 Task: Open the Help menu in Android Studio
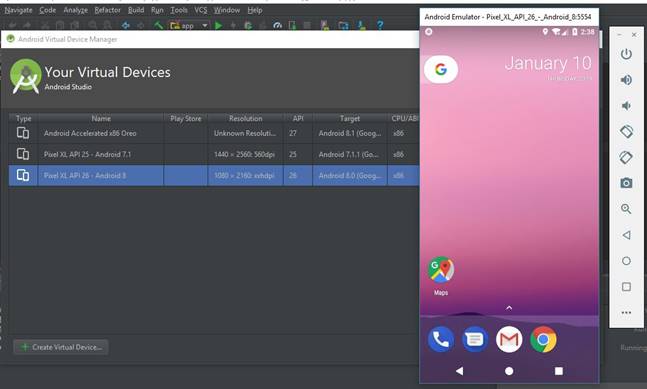click(255, 10)
